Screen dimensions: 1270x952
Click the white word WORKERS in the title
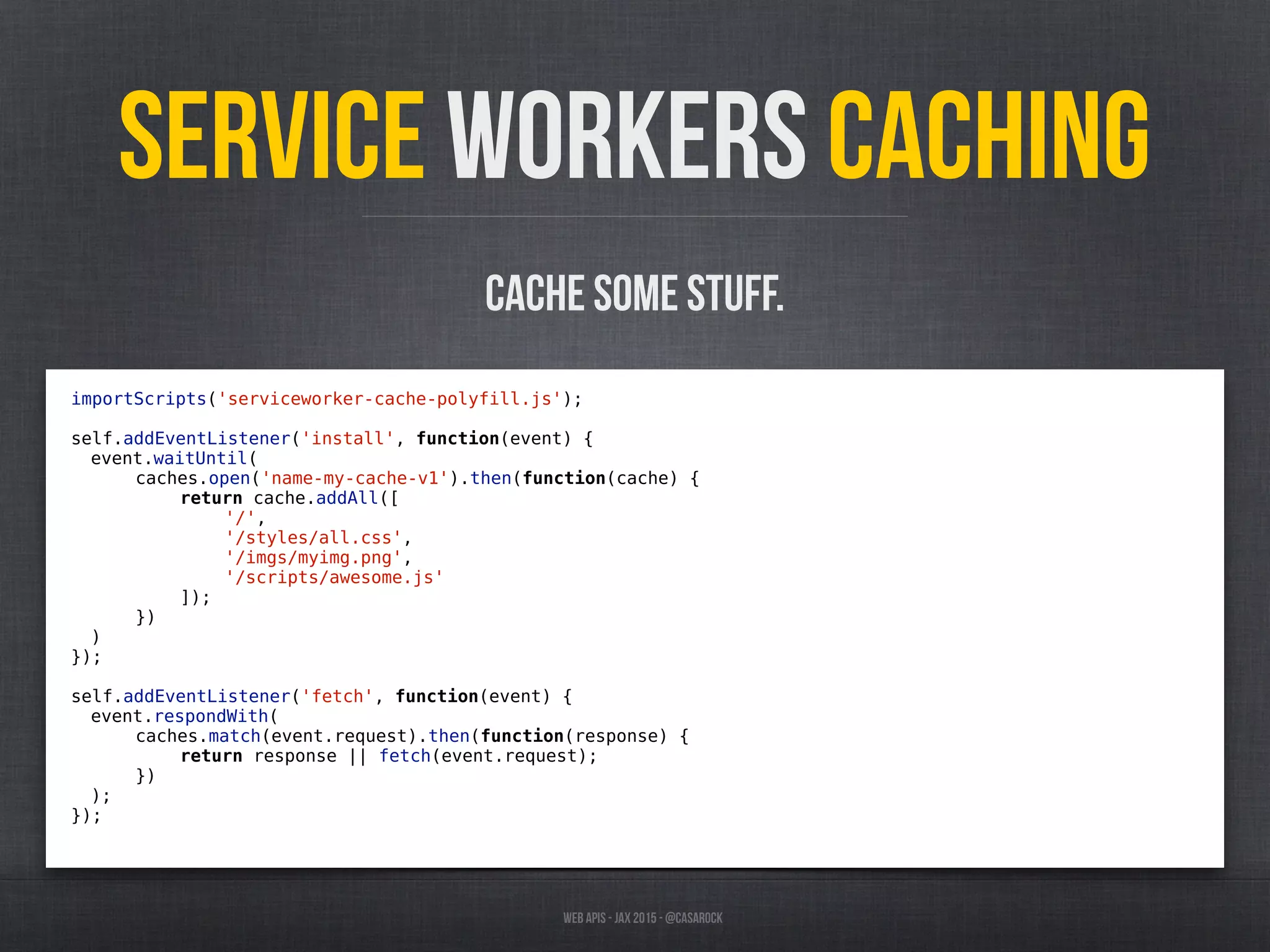click(x=627, y=135)
